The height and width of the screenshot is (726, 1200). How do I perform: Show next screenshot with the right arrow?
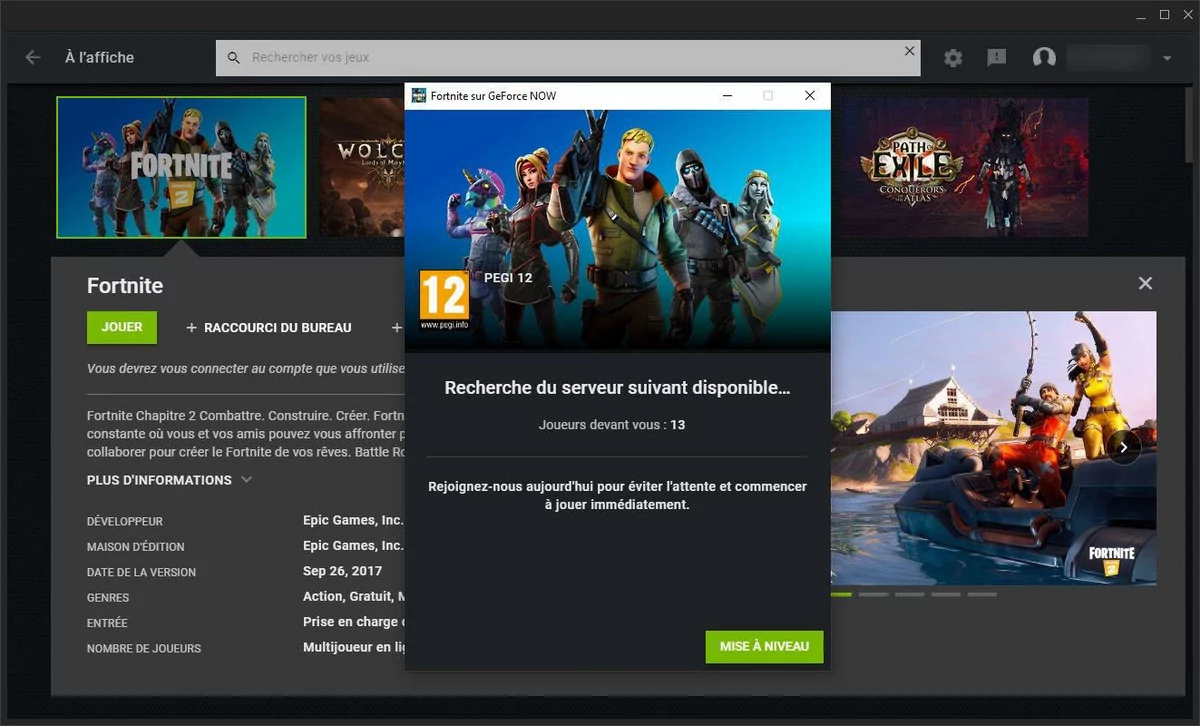pos(1124,447)
